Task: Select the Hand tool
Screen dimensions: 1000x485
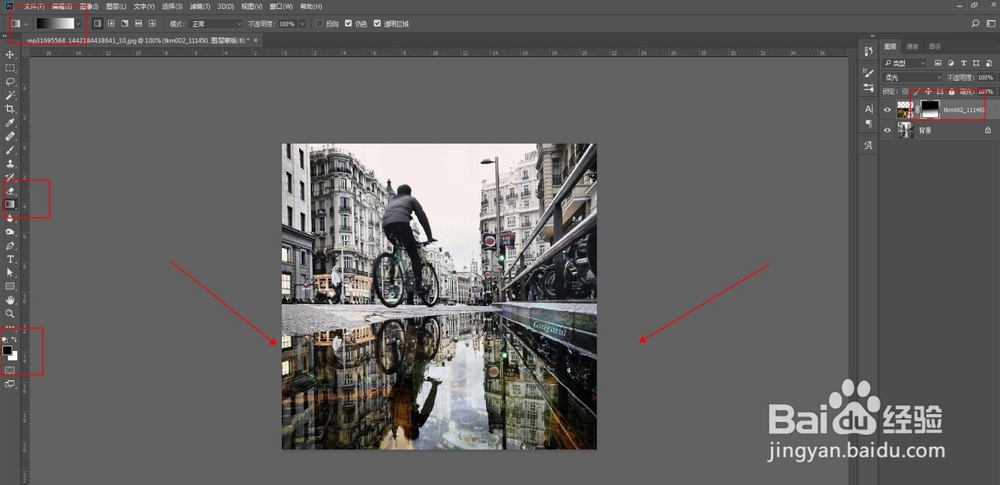Action: point(10,300)
